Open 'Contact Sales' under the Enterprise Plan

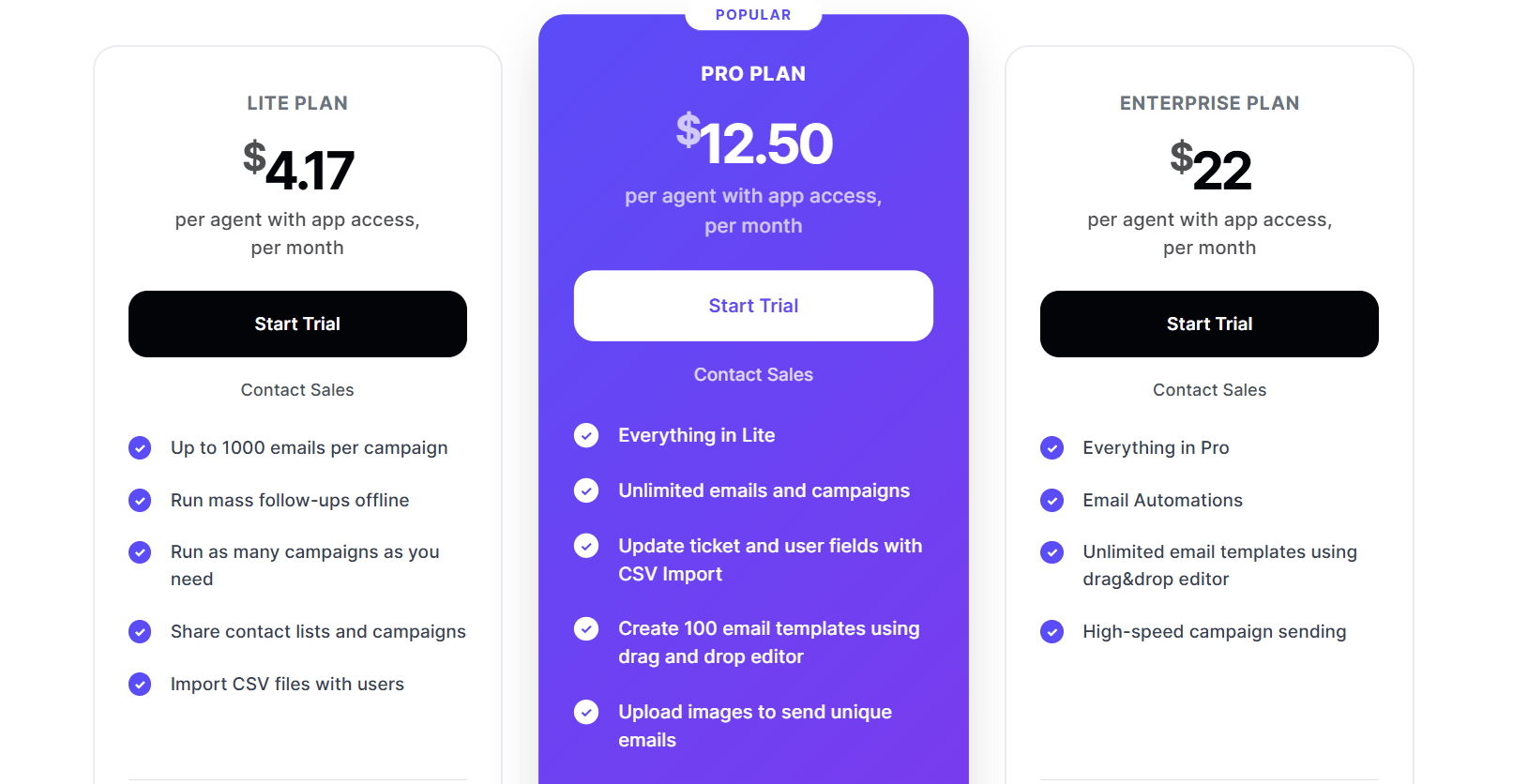(x=1209, y=389)
